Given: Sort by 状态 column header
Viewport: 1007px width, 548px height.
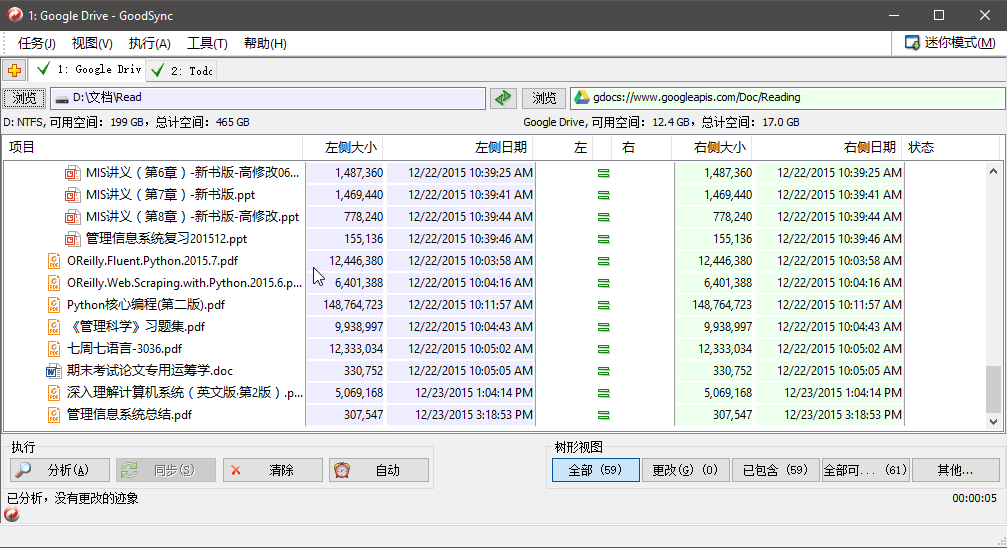Looking at the screenshot, I should pyautogui.click(x=951, y=148).
